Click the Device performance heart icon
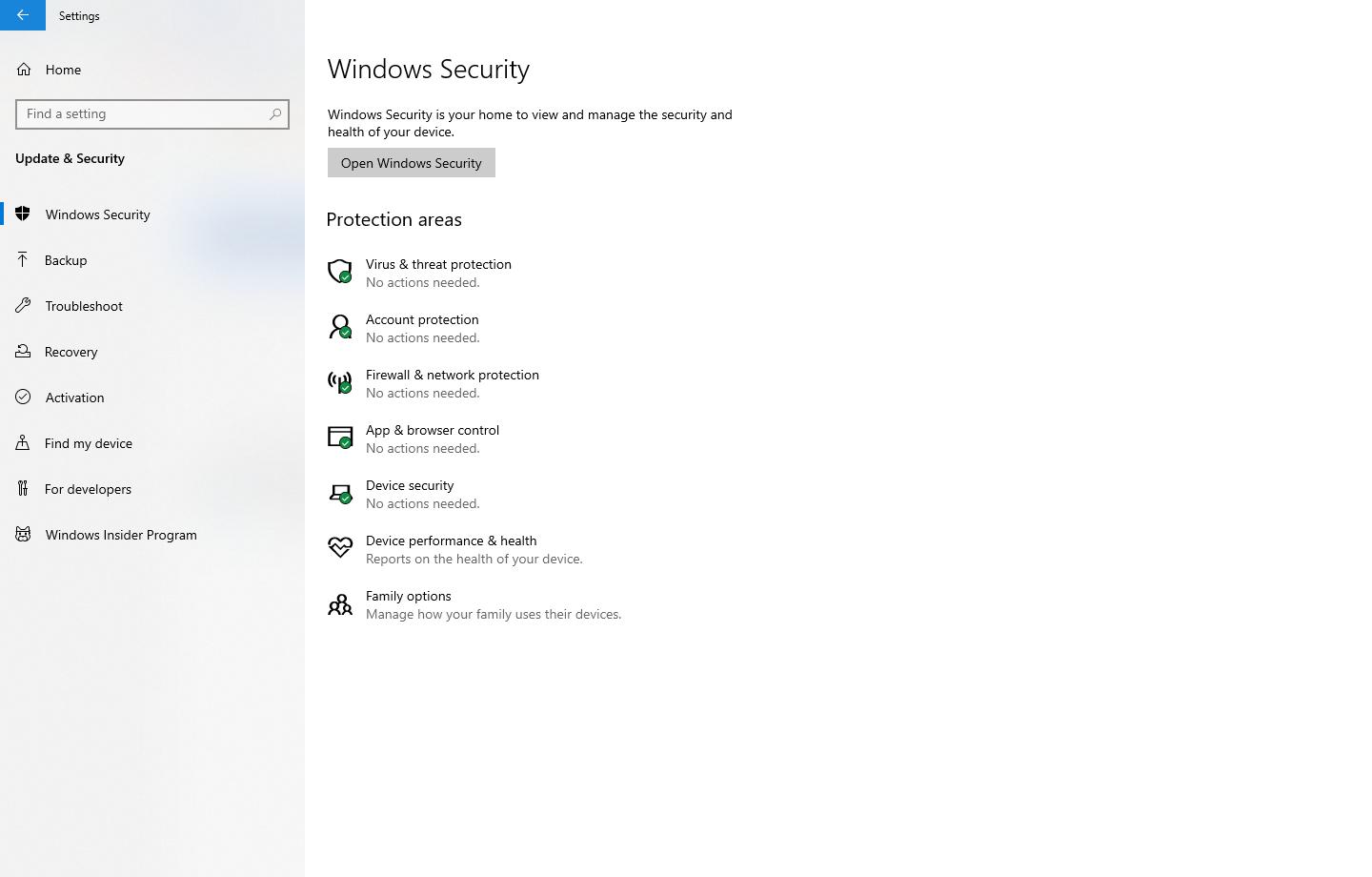 coord(340,547)
